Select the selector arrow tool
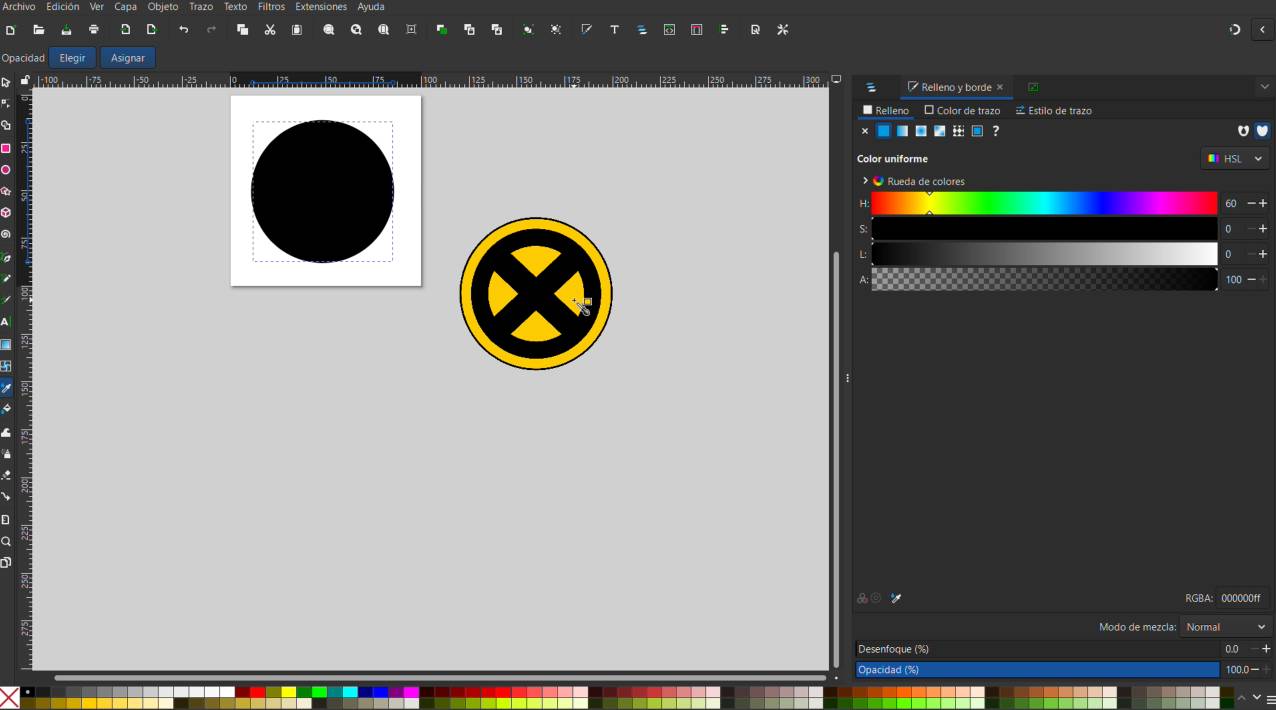The image size is (1276, 710). click(6, 82)
